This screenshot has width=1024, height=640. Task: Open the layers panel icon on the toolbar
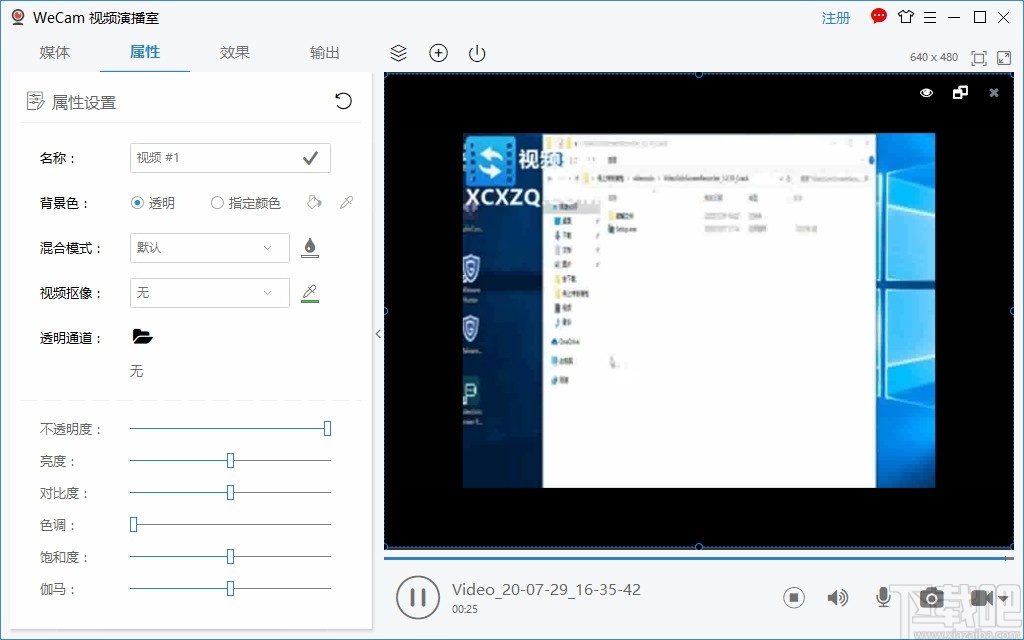(398, 53)
